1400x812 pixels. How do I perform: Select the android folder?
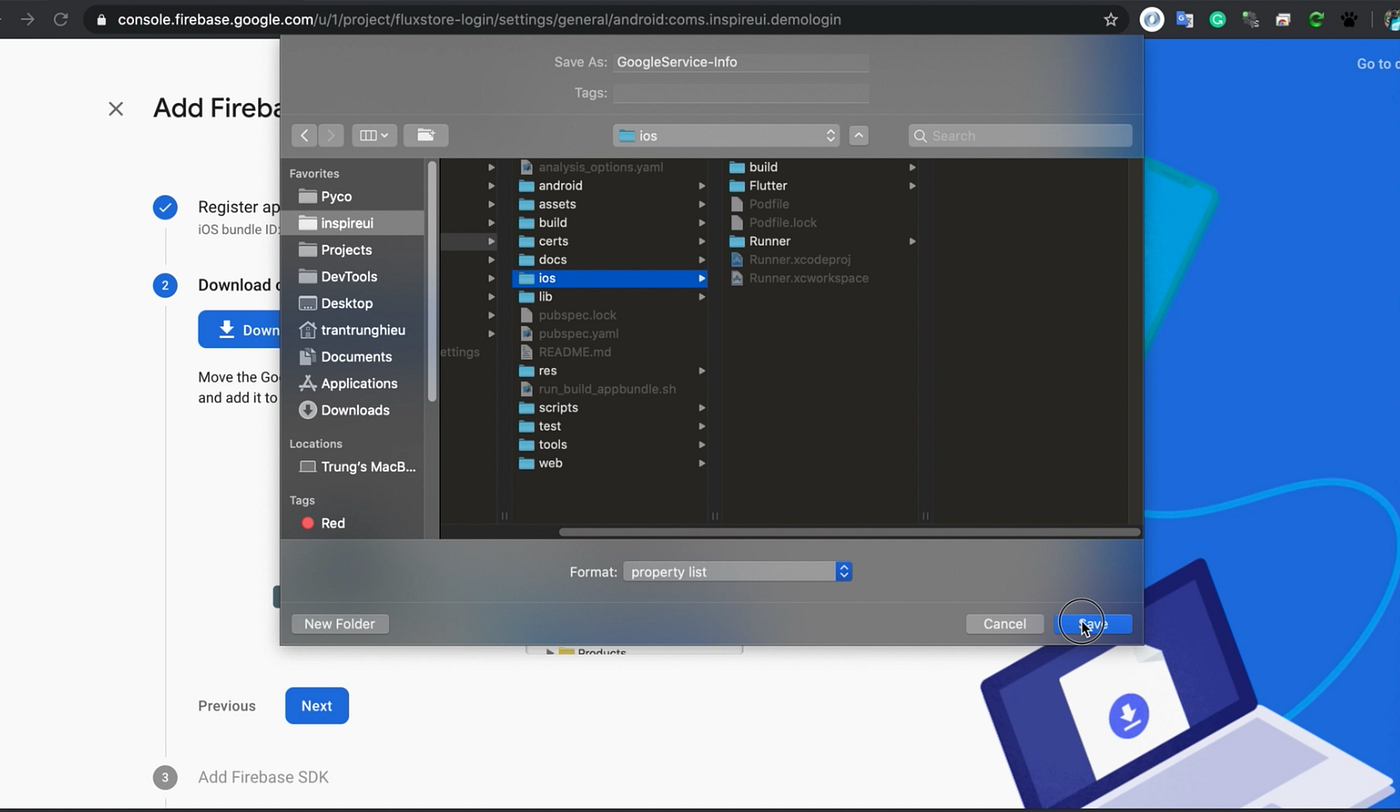point(610,185)
